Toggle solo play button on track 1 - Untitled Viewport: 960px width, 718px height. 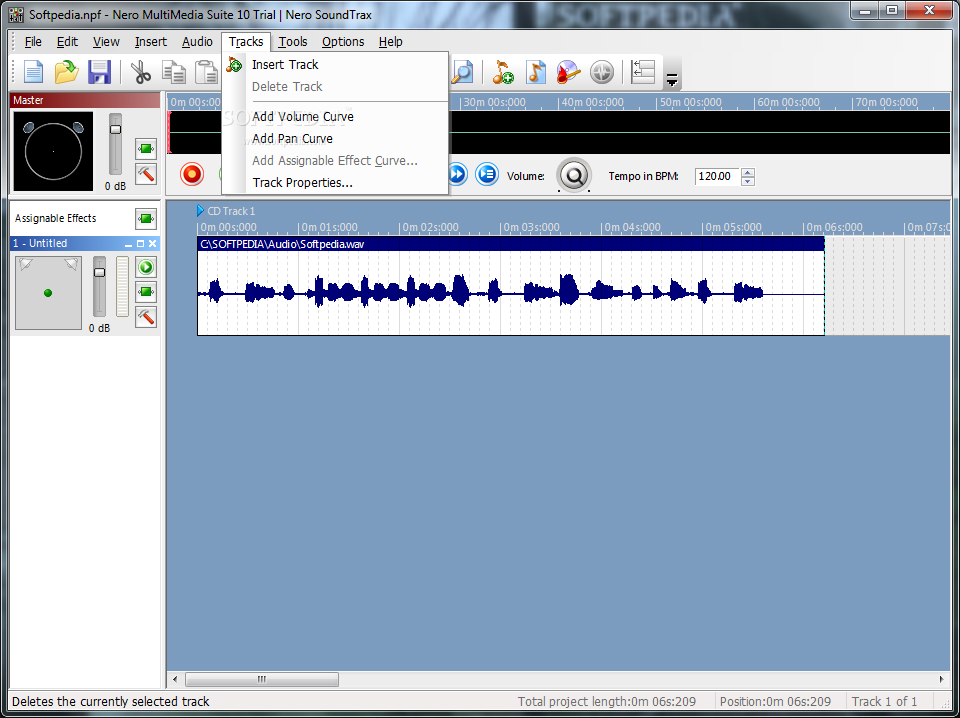[x=146, y=267]
